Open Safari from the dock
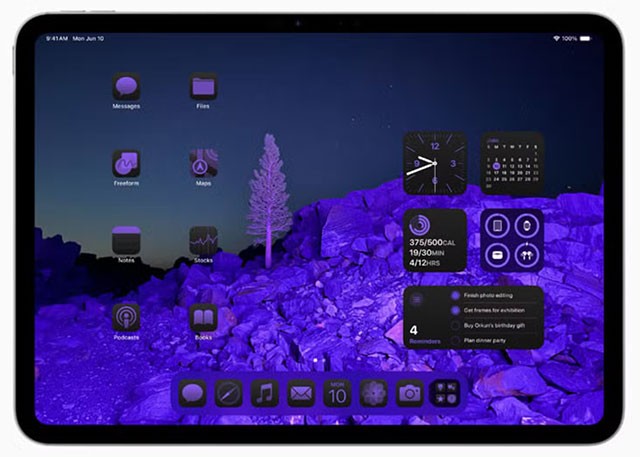640x457 pixels. [229, 393]
